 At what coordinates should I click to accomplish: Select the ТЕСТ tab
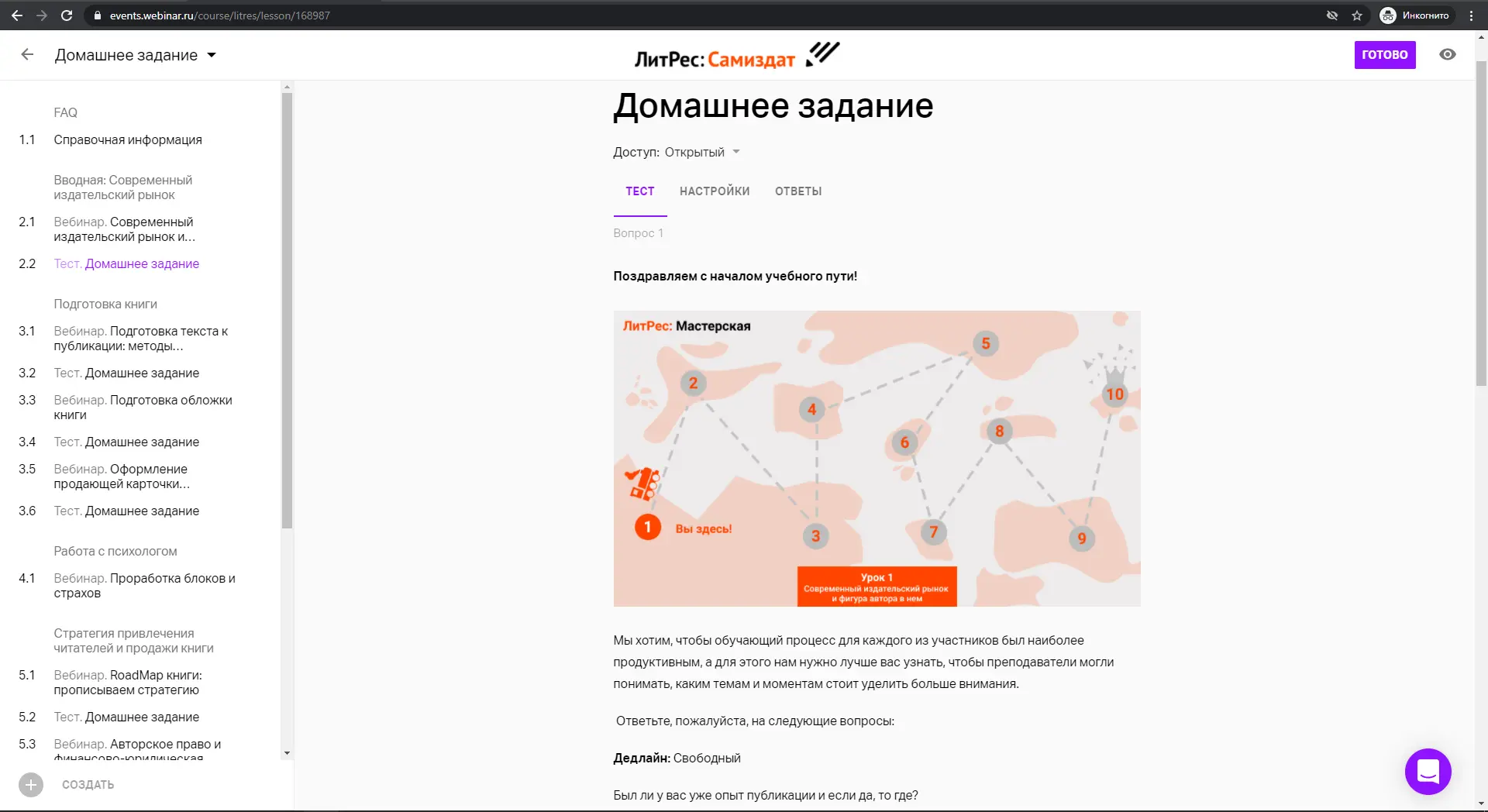coord(640,191)
